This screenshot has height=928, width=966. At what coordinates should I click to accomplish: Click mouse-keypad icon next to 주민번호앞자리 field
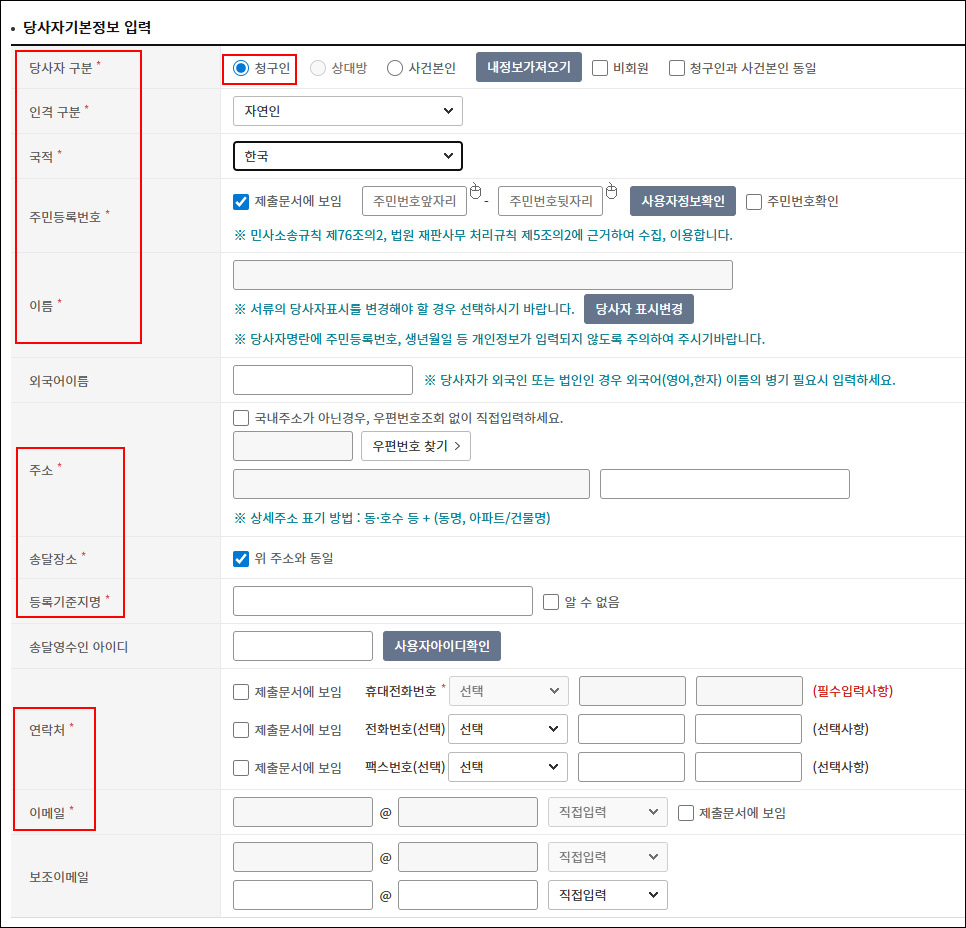point(475,192)
